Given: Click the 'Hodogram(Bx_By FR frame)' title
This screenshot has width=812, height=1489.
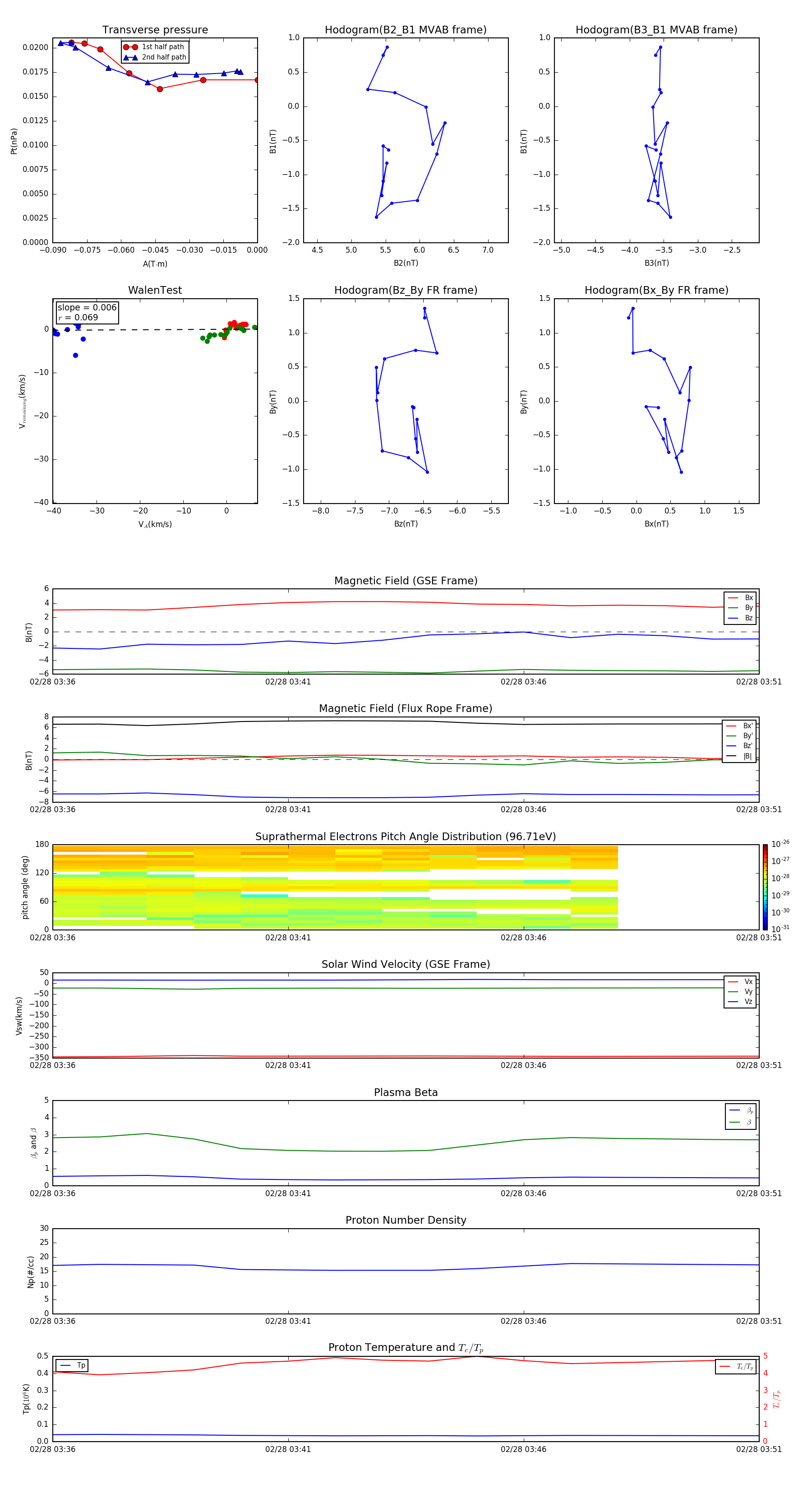Looking at the screenshot, I should coord(656,290).
